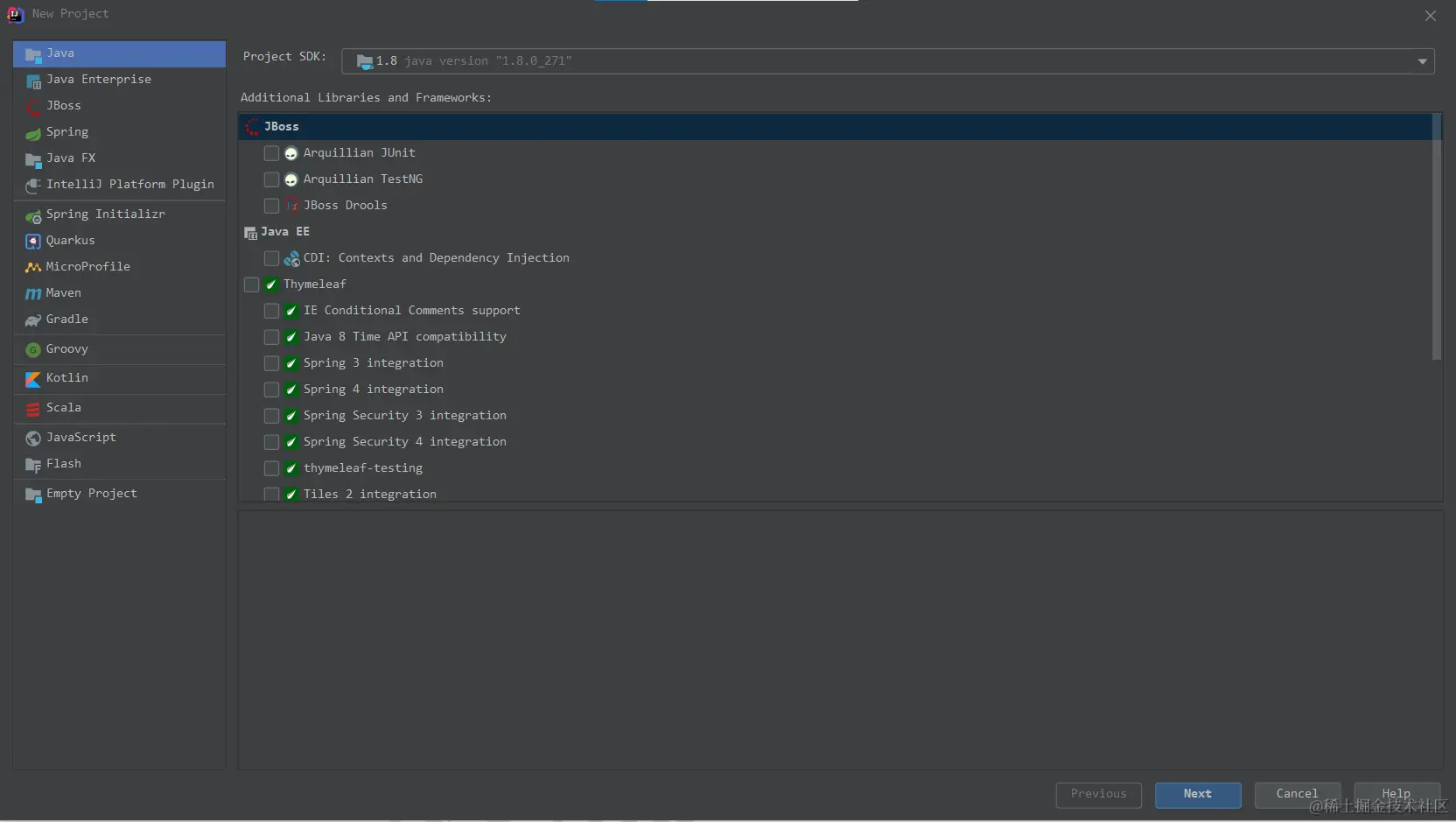Click the Java Enterprise icon in sidebar
This screenshot has width=1456, height=822.
coord(33,81)
